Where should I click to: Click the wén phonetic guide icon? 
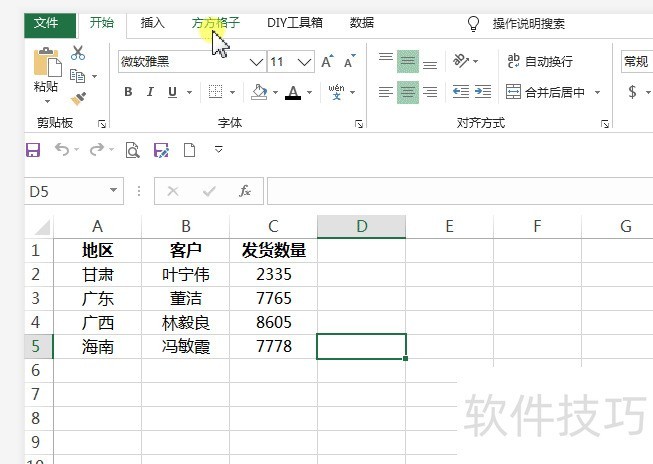click(336, 92)
